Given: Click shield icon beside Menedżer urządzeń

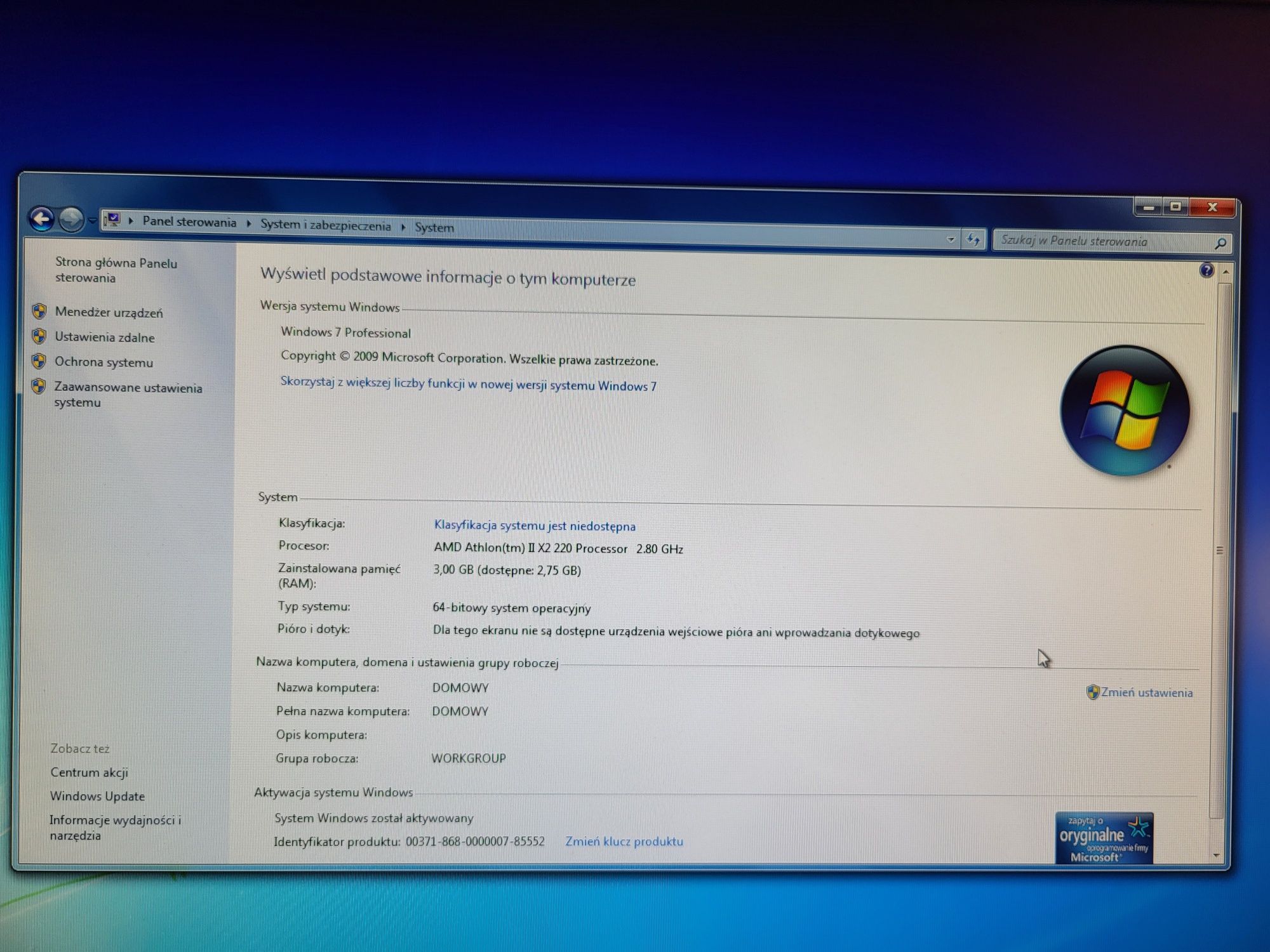Looking at the screenshot, I should tap(39, 311).
